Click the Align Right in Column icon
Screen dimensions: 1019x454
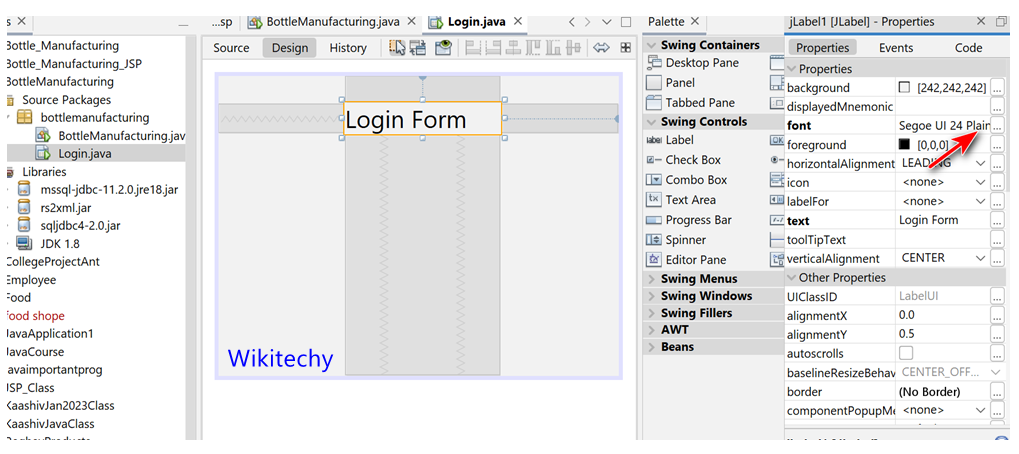click(x=493, y=47)
